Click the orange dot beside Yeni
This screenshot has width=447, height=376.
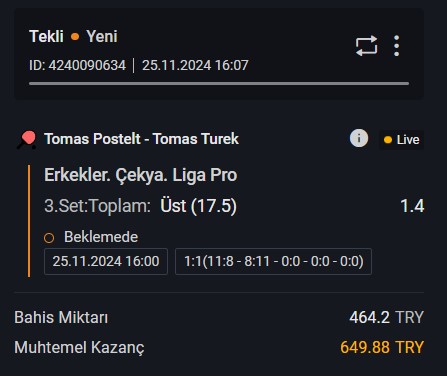(75, 37)
